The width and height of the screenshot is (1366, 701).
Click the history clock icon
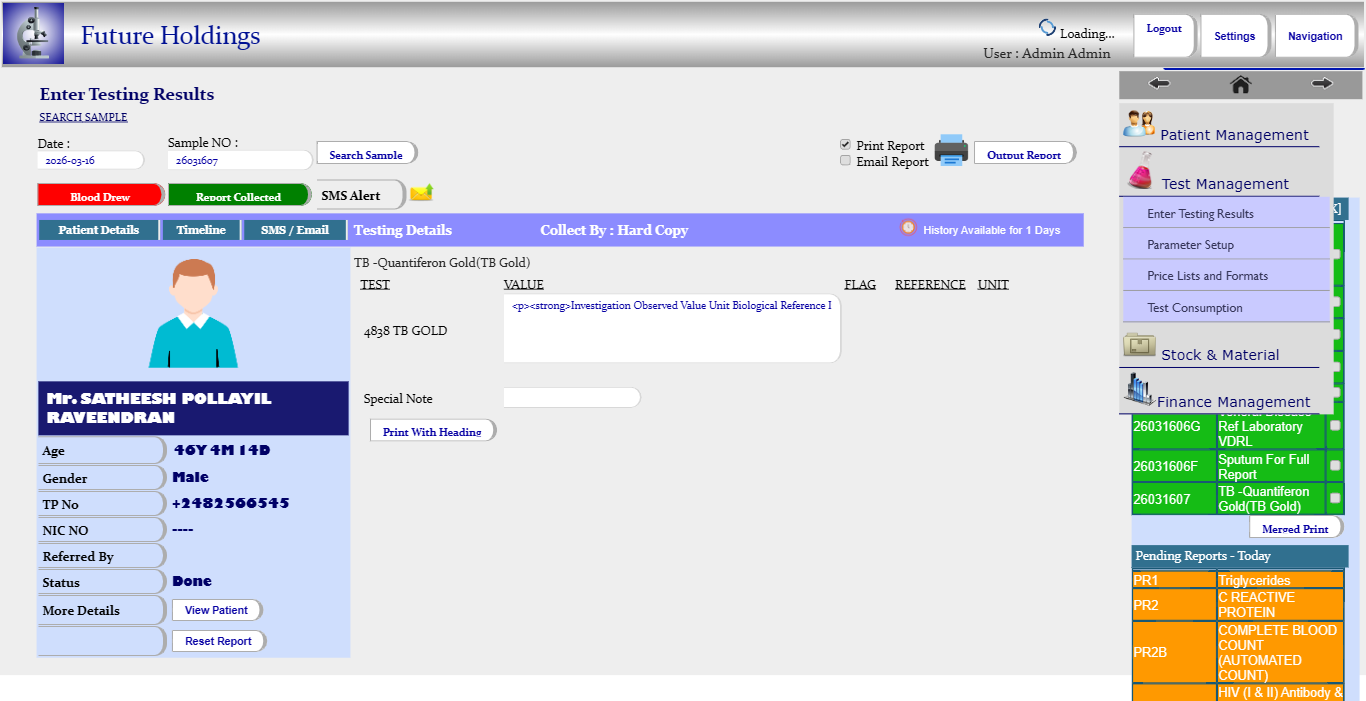point(907,228)
